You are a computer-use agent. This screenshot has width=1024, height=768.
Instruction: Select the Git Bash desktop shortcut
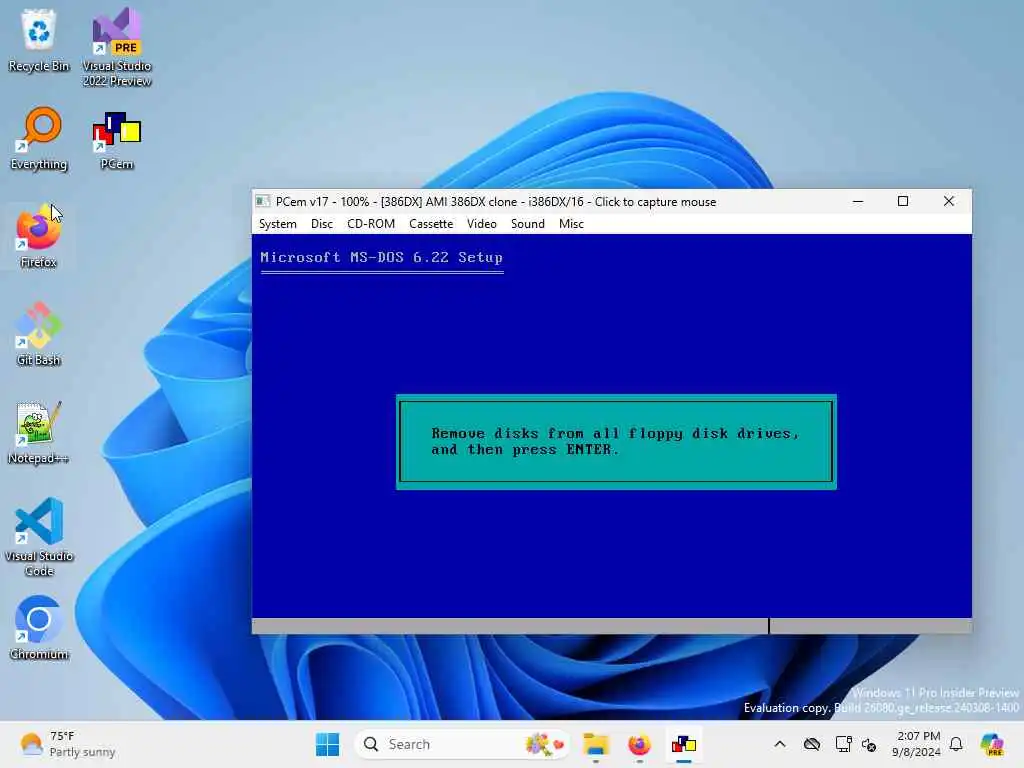coord(39,335)
